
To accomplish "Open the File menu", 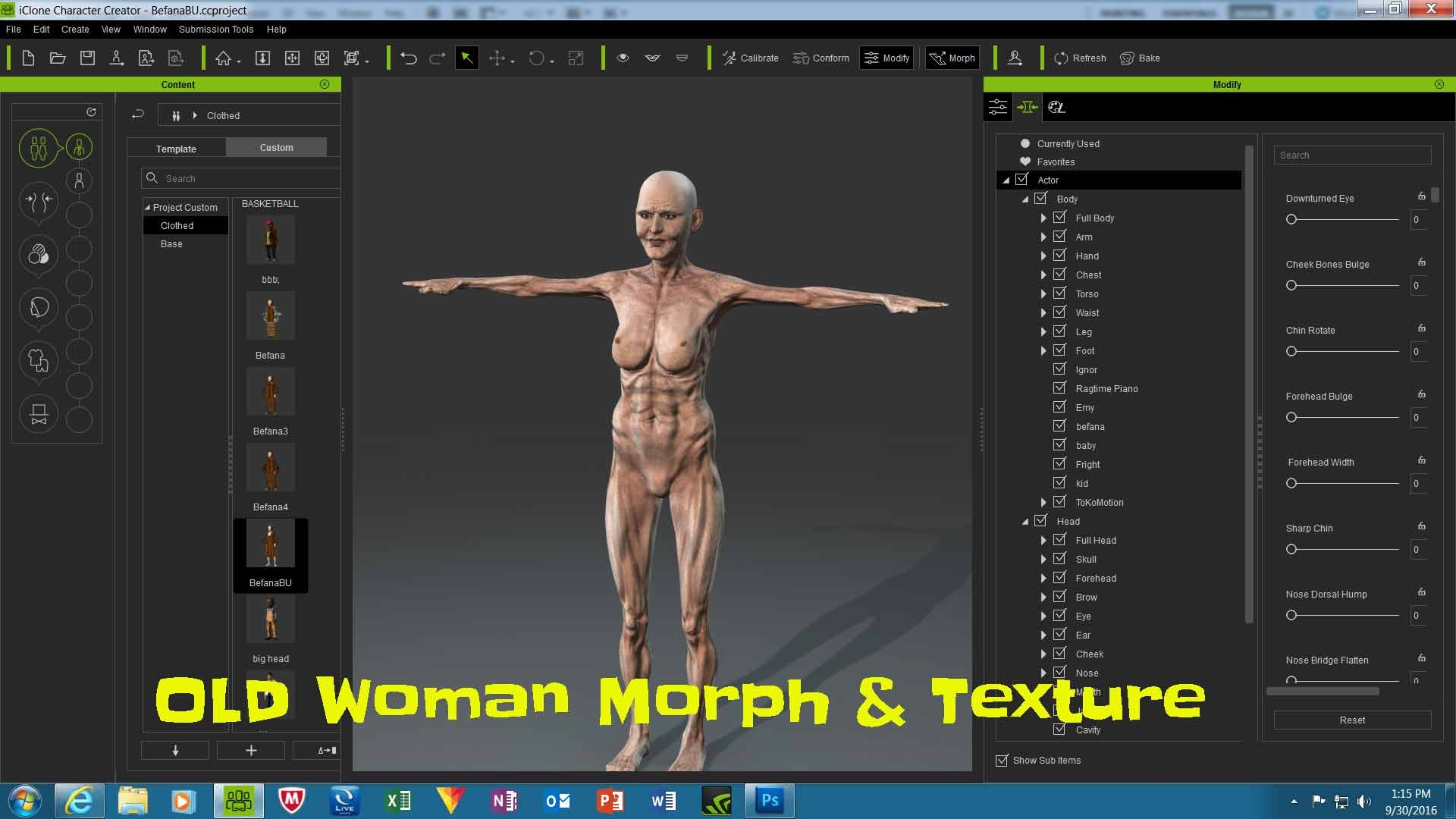I will tap(14, 29).
